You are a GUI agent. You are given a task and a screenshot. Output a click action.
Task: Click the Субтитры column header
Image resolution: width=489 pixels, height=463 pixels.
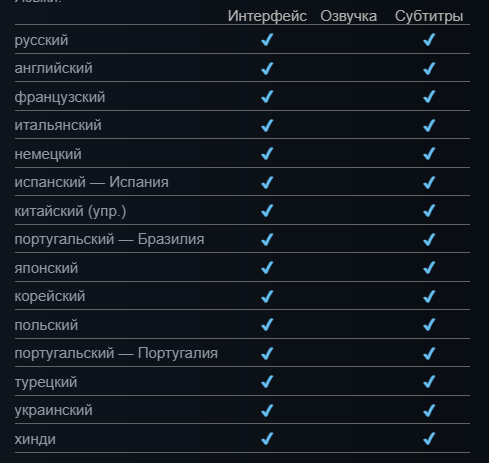pos(429,16)
